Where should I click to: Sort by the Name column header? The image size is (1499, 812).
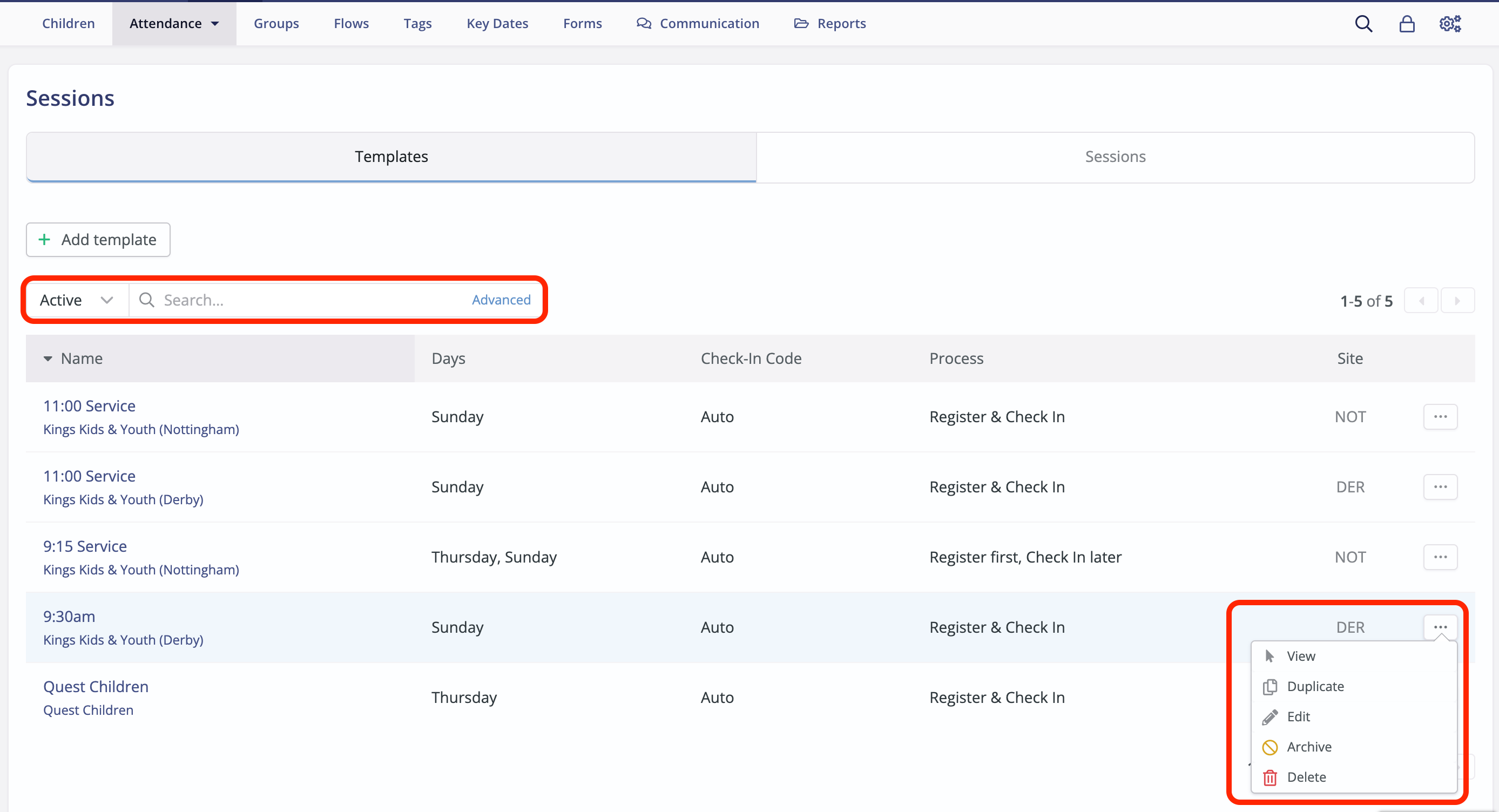coord(82,358)
